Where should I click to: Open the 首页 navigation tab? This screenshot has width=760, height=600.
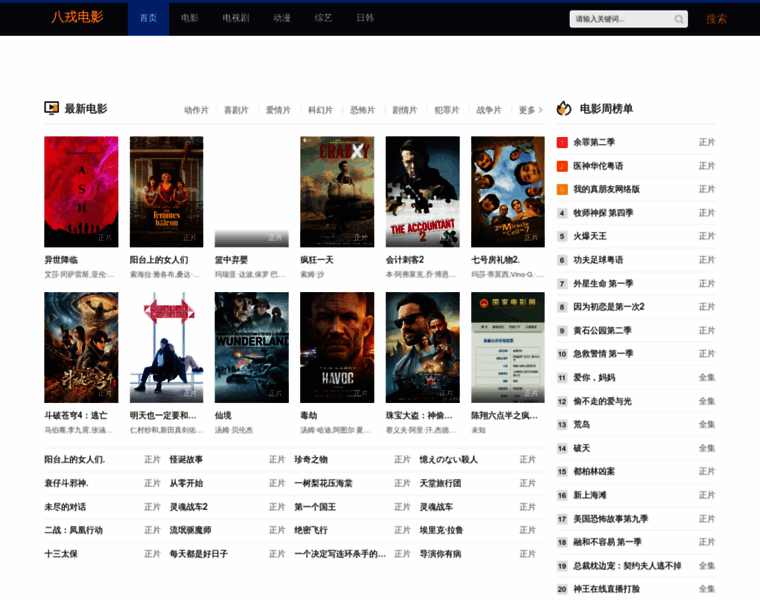148,18
